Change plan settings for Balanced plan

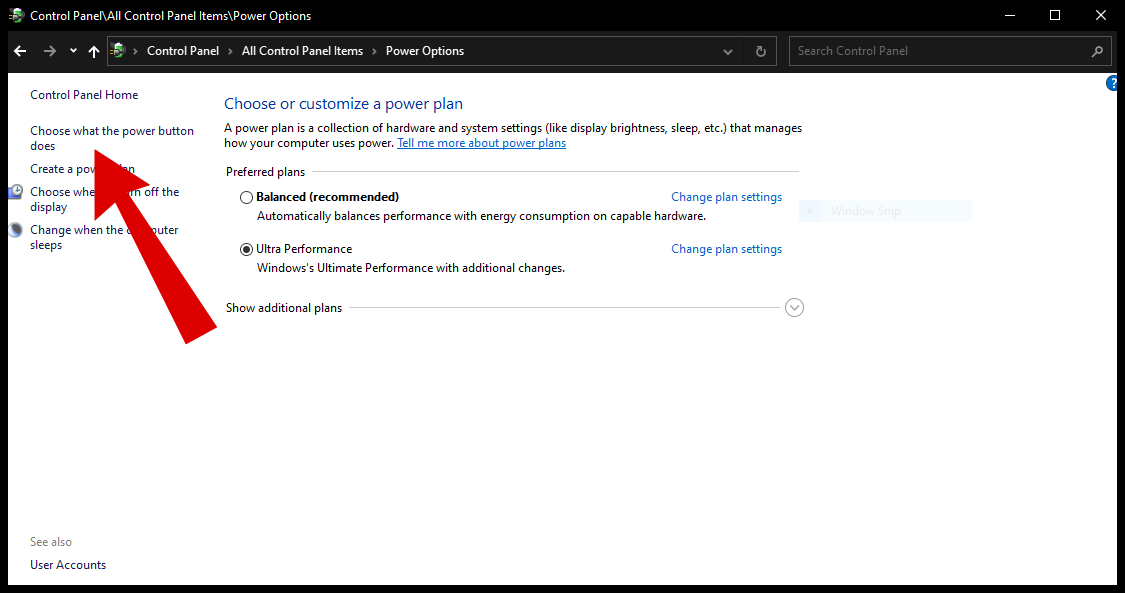pos(726,198)
